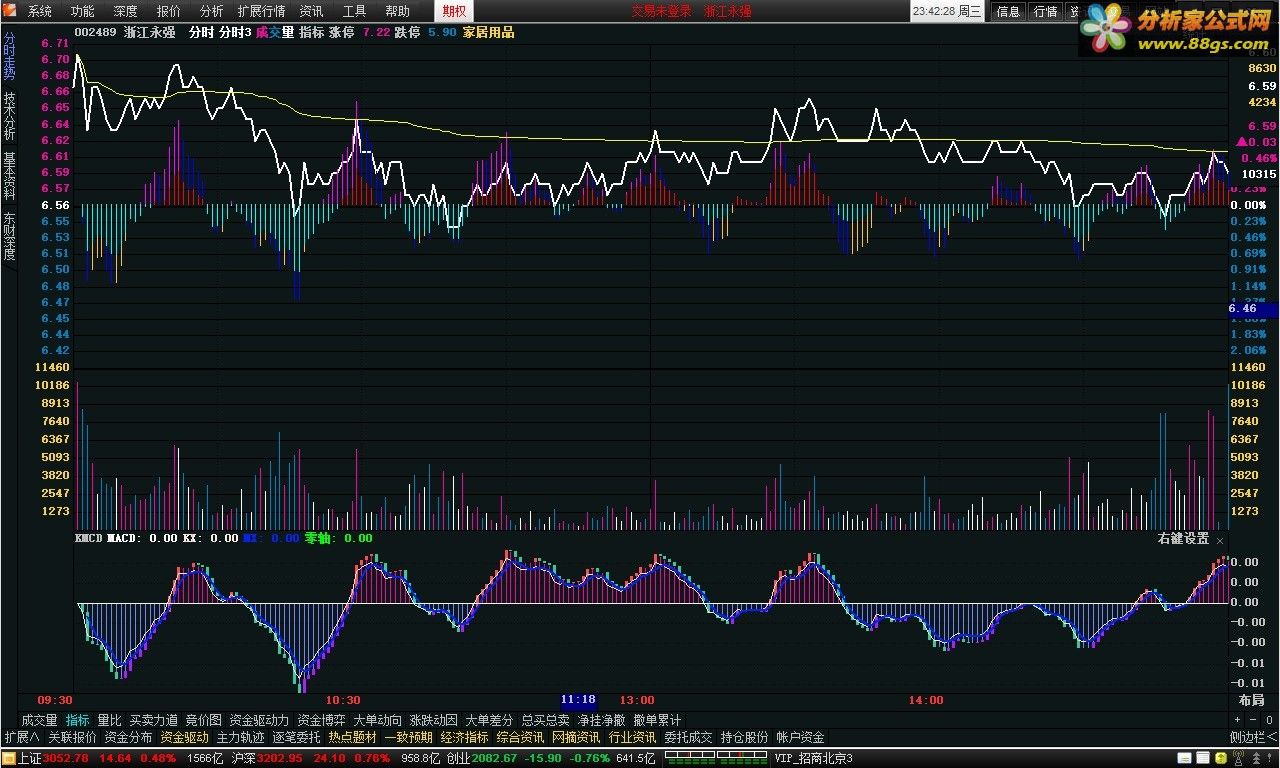The image size is (1280, 768).
Task: Open the 持仓股份 extension tab
Action: [x=744, y=738]
